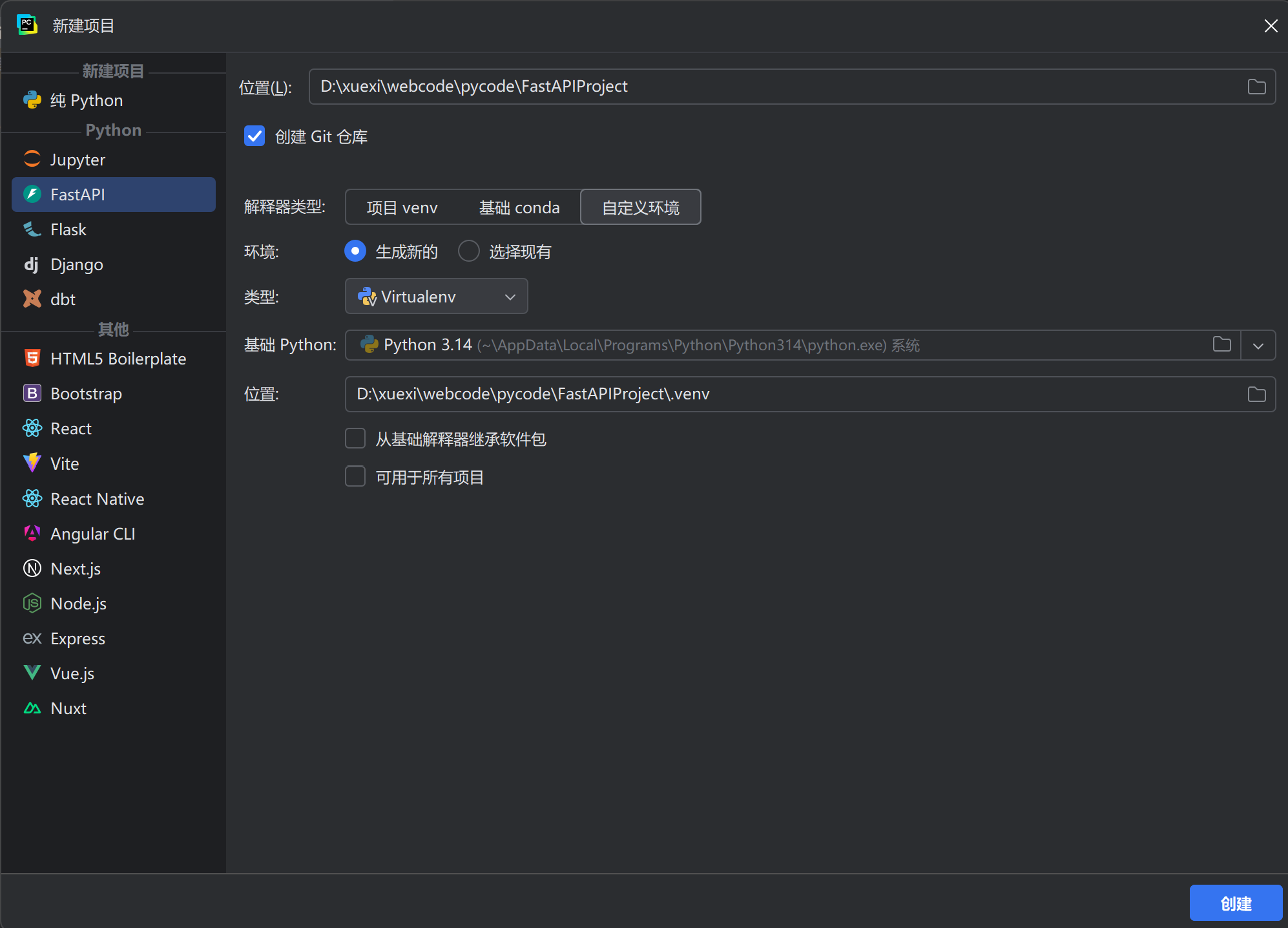1288x928 pixels.
Task: Select the dbt orange icon
Action: pyautogui.click(x=32, y=299)
